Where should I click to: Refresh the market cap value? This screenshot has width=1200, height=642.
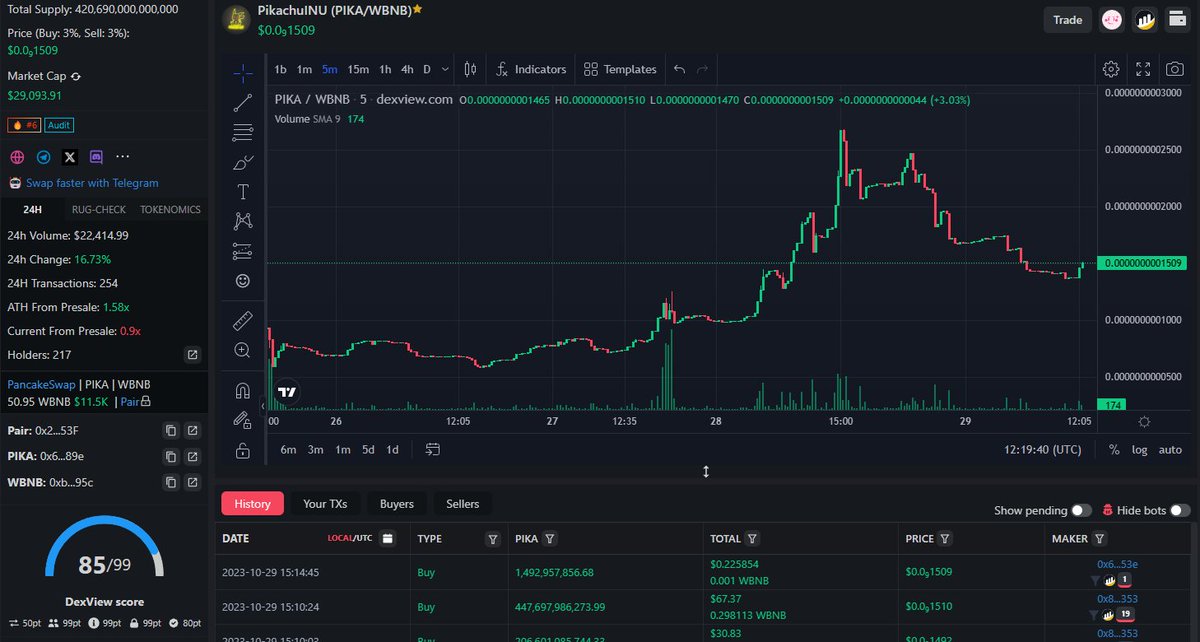tap(76, 76)
